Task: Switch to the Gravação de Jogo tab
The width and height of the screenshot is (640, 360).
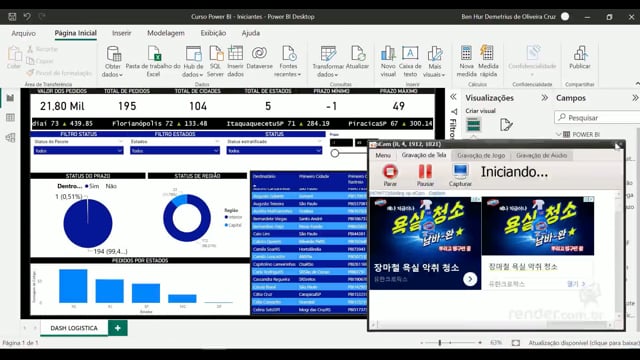Action: tap(481, 156)
